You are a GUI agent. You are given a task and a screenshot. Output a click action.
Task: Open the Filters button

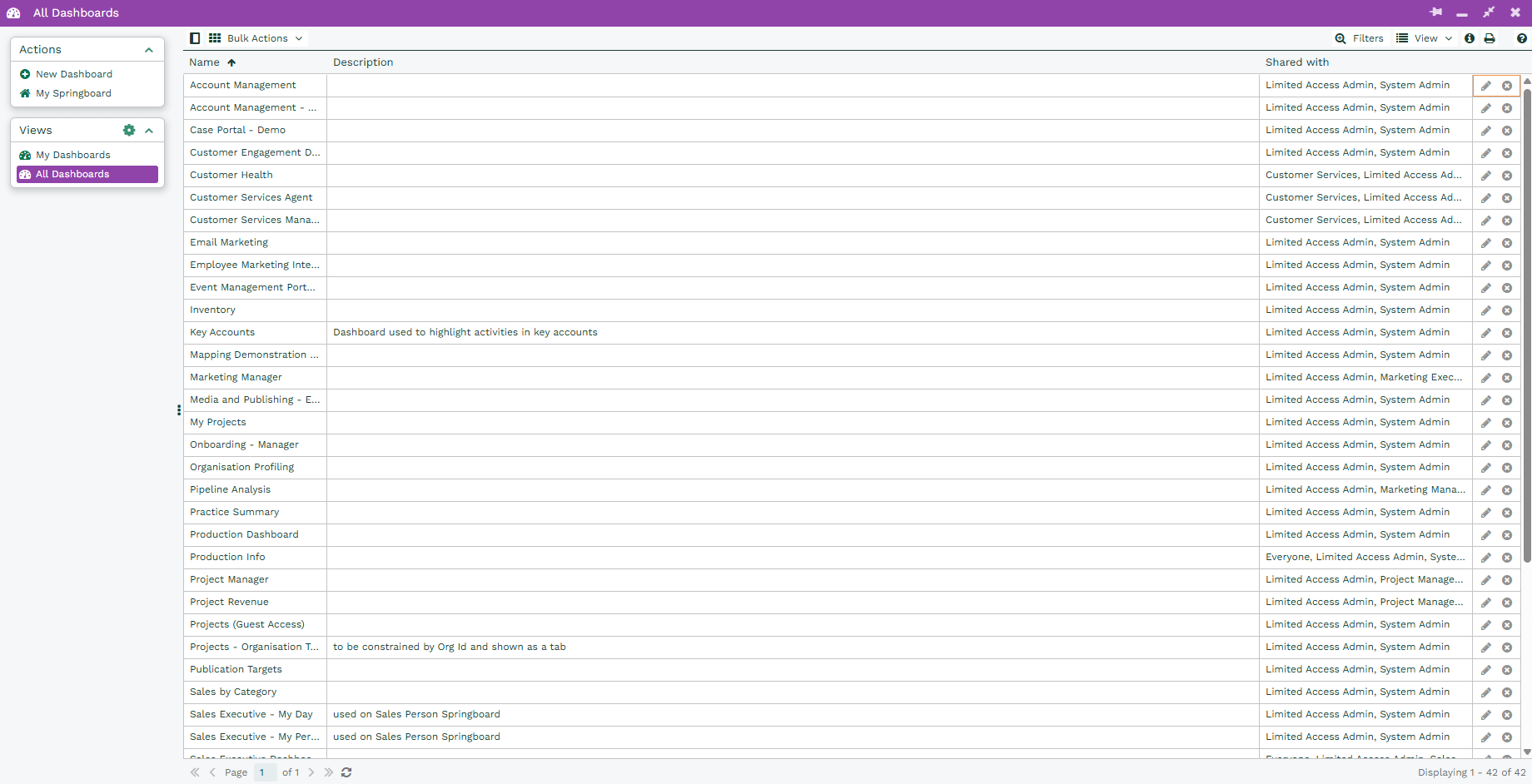pos(1359,38)
